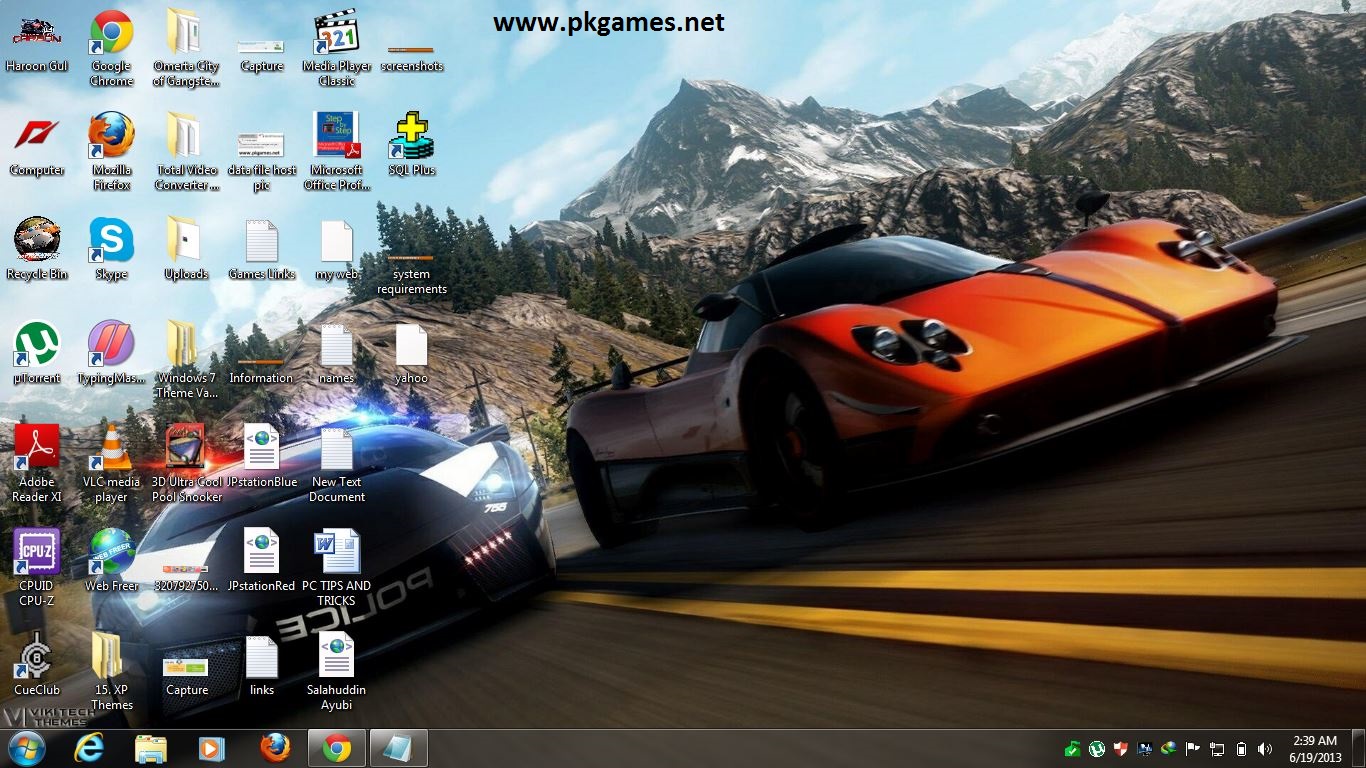Open Mozilla Firefox from the taskbar
Viewport: 1366px width, 768px height.
coord(274,747)
